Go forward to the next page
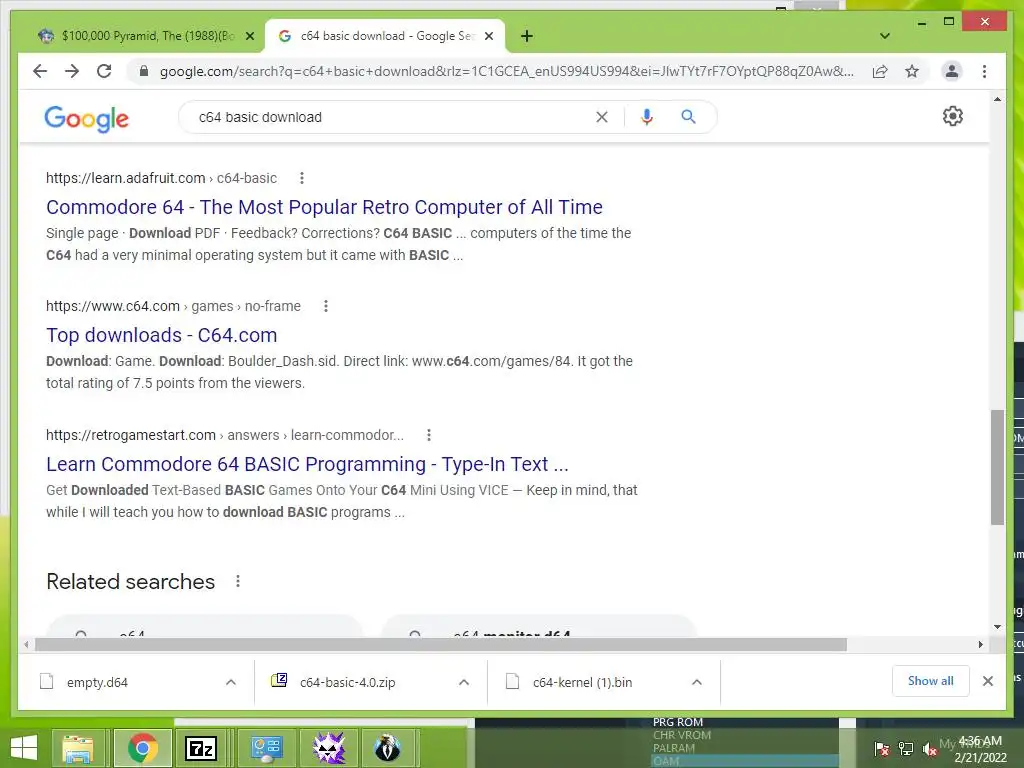1024x768 pixels. point(72,71)
